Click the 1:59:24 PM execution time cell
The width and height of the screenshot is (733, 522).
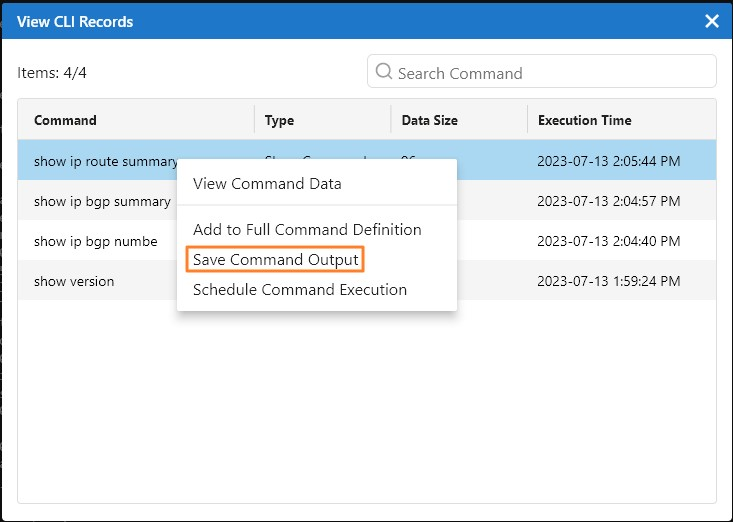(x=609, y=281)
